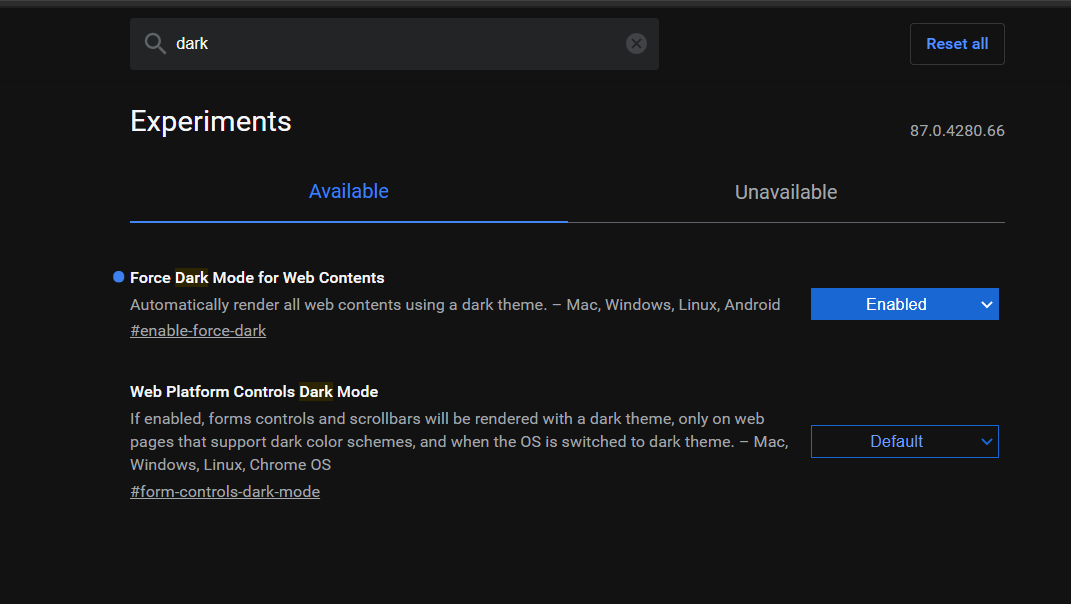Open the Default dropdown for Web Platform Controls
The image size is (1071, 604).
click(904, 441)
